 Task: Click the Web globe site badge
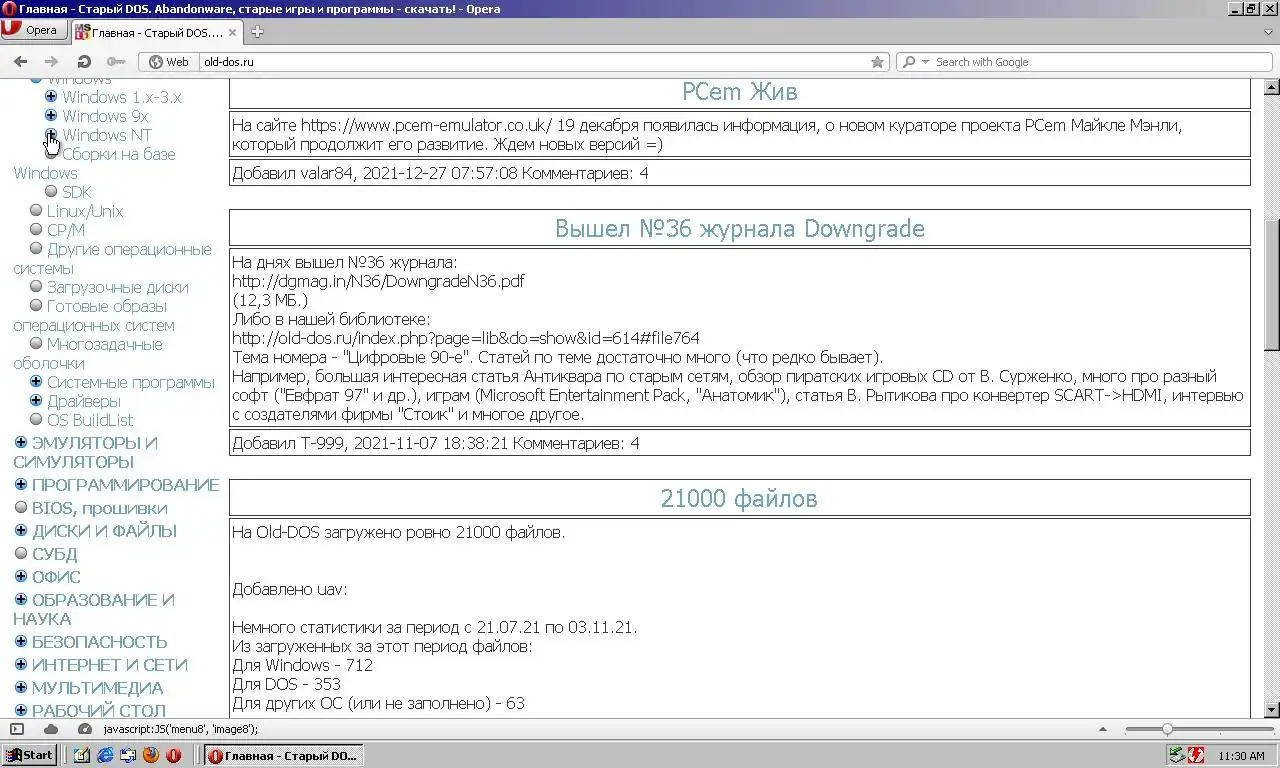168,62
